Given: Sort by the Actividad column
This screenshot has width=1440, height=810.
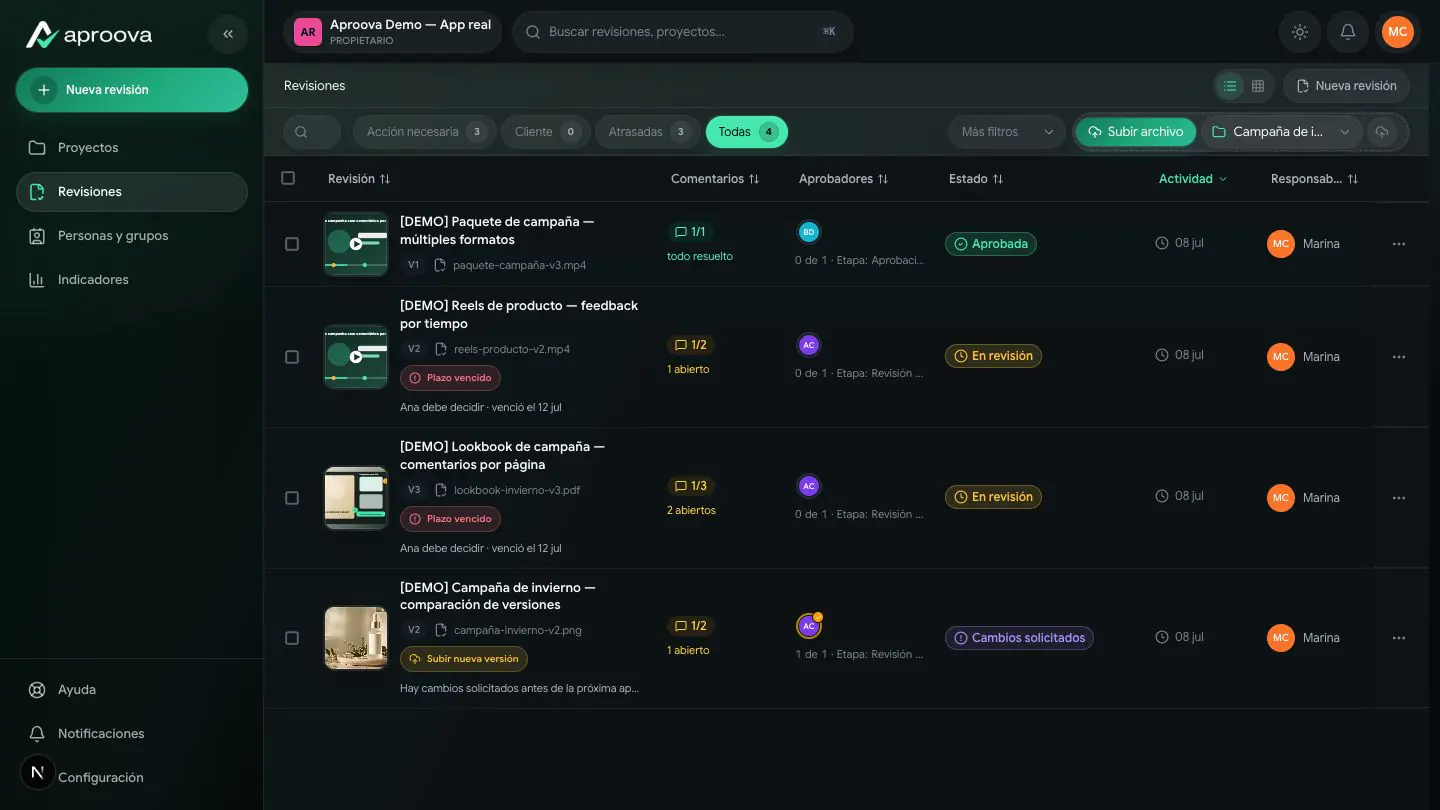Looking at the screenshot, I should pos(1193,179).
